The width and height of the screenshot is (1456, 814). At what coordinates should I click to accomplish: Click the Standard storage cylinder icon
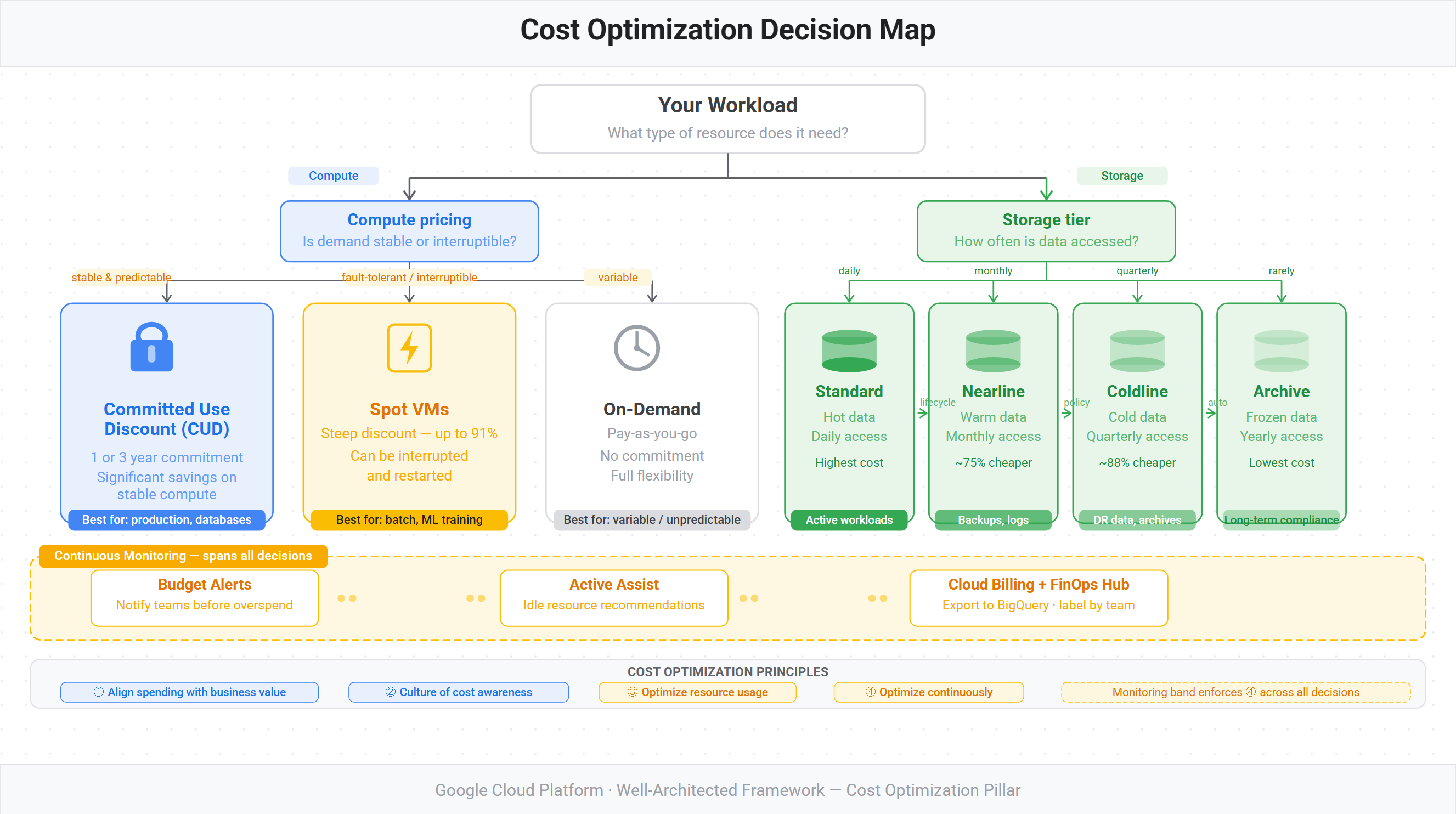[x=849, y=351]
